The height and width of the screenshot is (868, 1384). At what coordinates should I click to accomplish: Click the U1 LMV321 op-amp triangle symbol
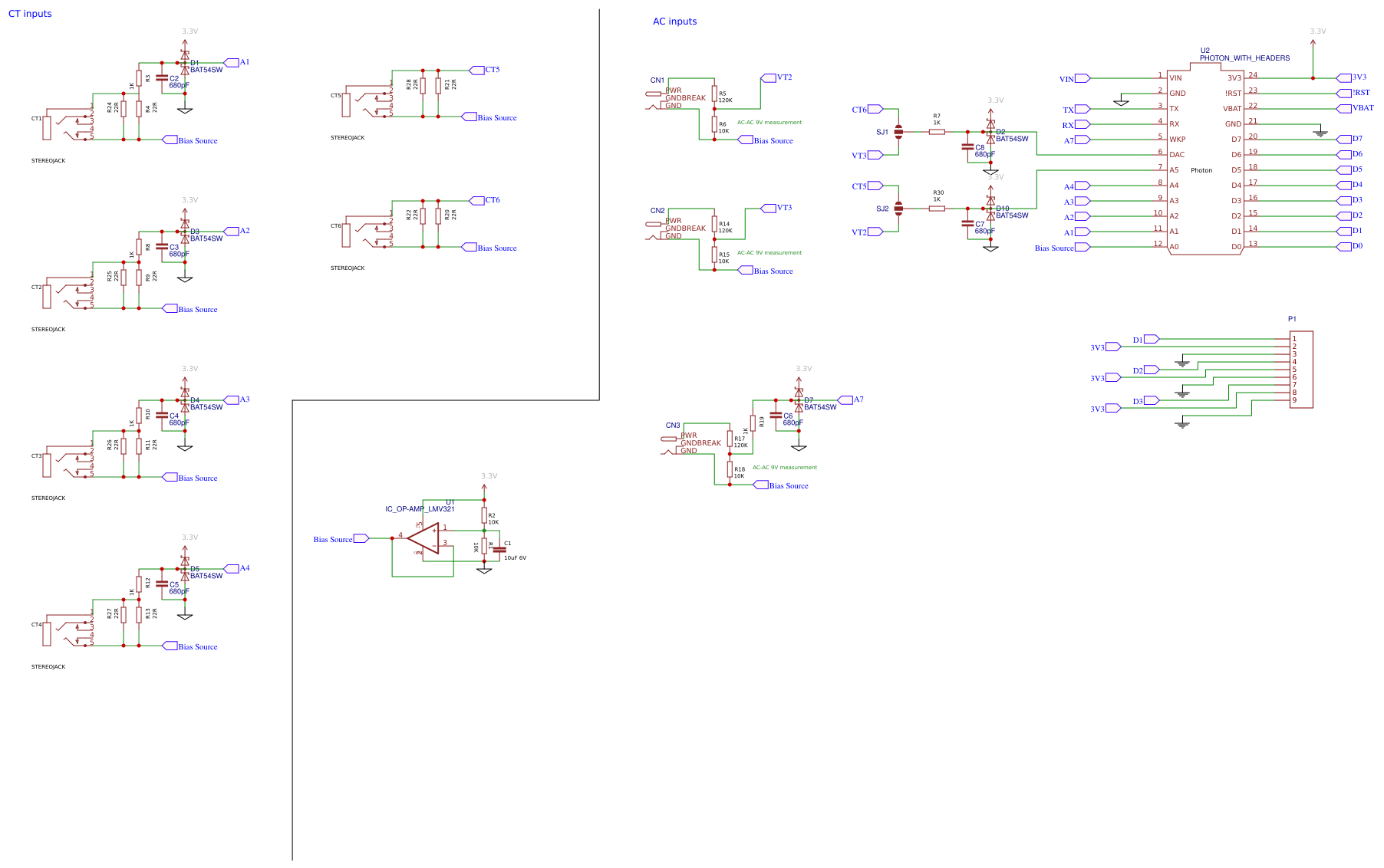pyautogui.click(x=427, y=539)
